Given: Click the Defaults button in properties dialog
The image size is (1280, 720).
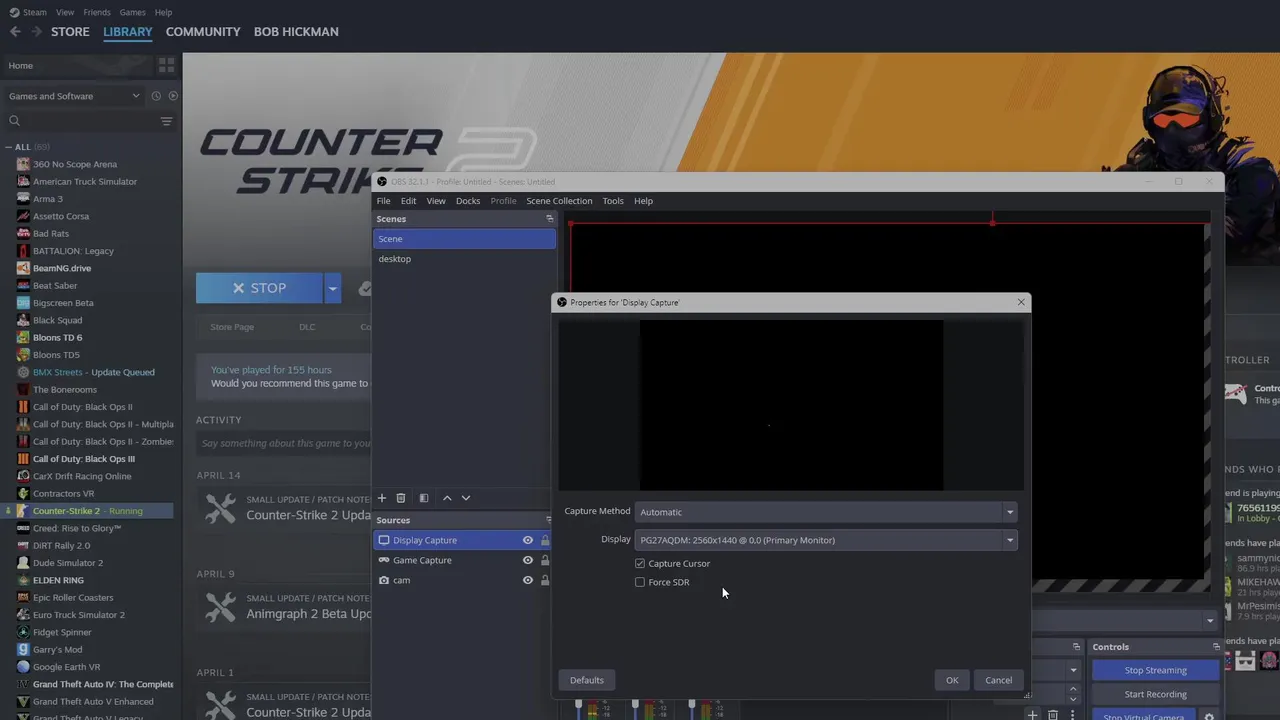Looking at the screenshot, I should pyautogui.click(x=587, y=680).
